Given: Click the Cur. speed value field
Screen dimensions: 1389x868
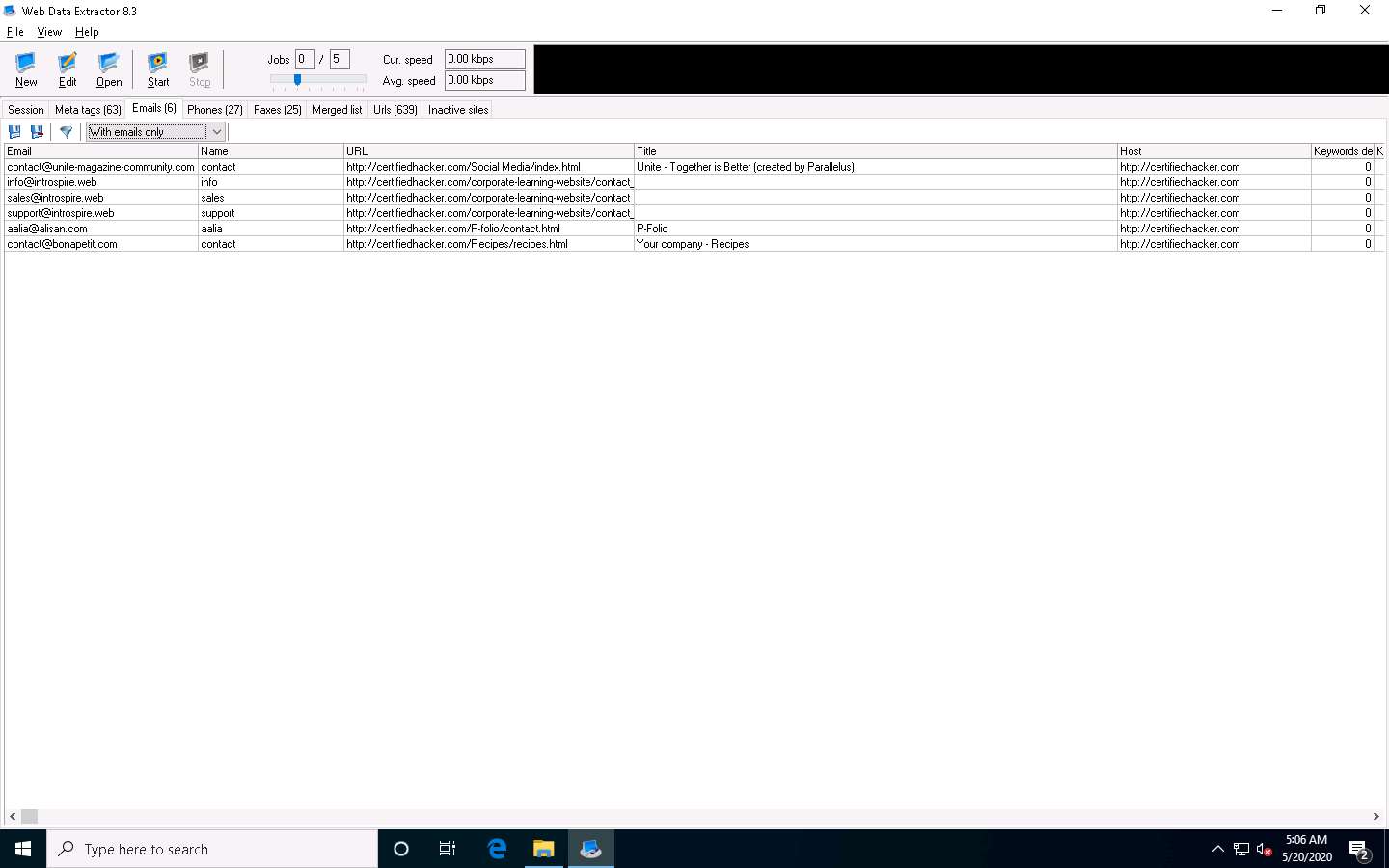Looking at the screenshot, I should point(485,60).
